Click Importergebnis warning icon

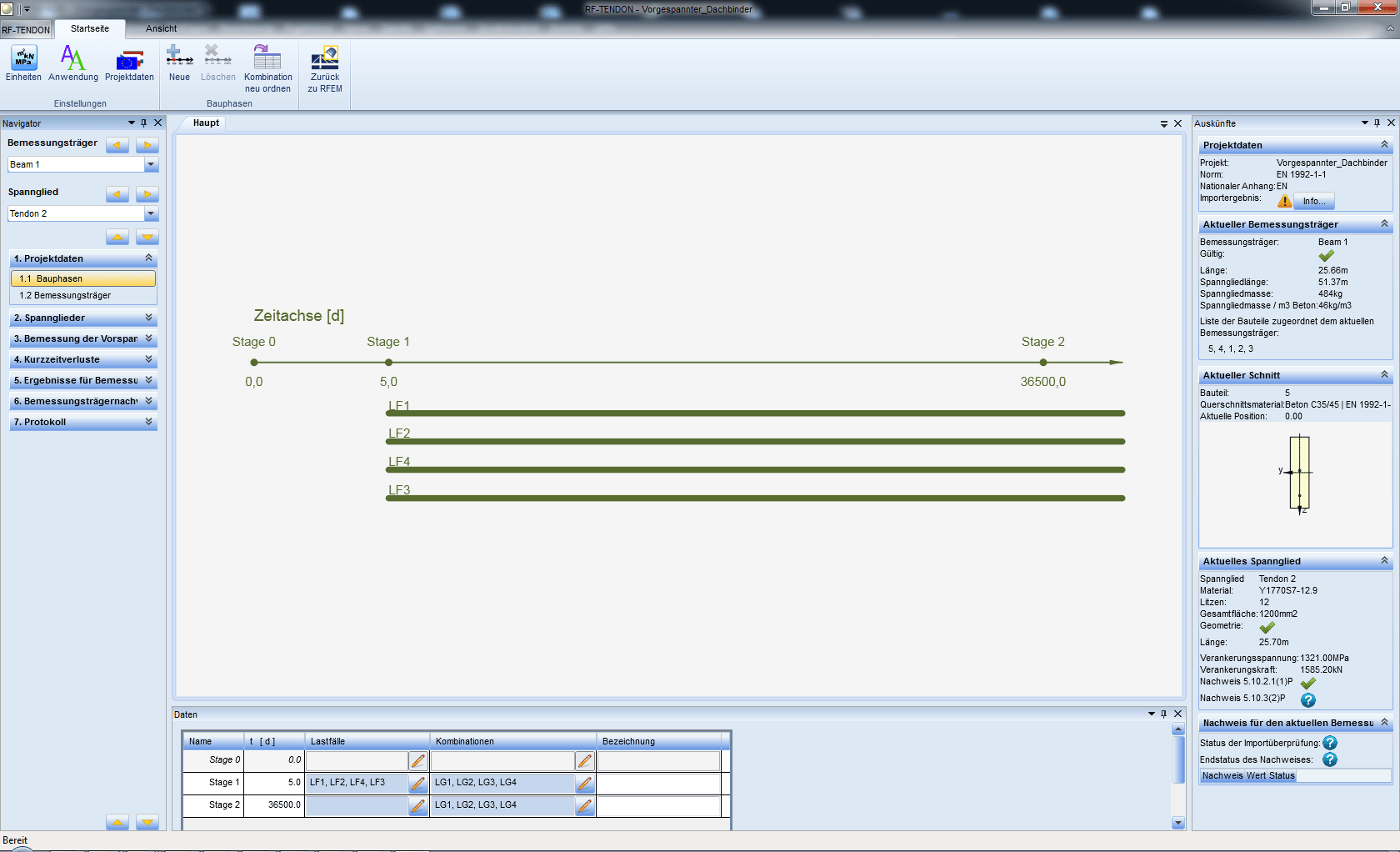coord(1285,201)
